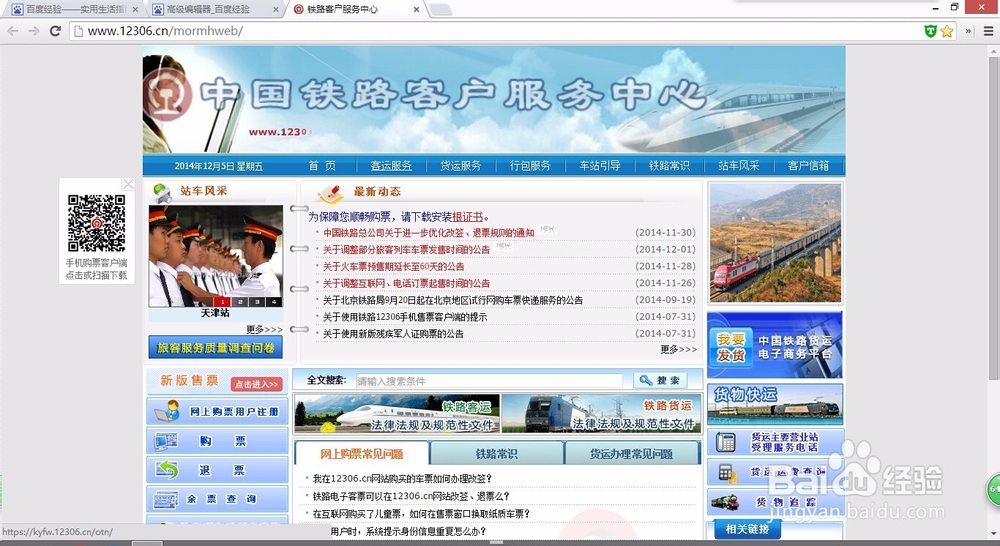Click the toolbar overflow chevron

(x=969, y=31)
